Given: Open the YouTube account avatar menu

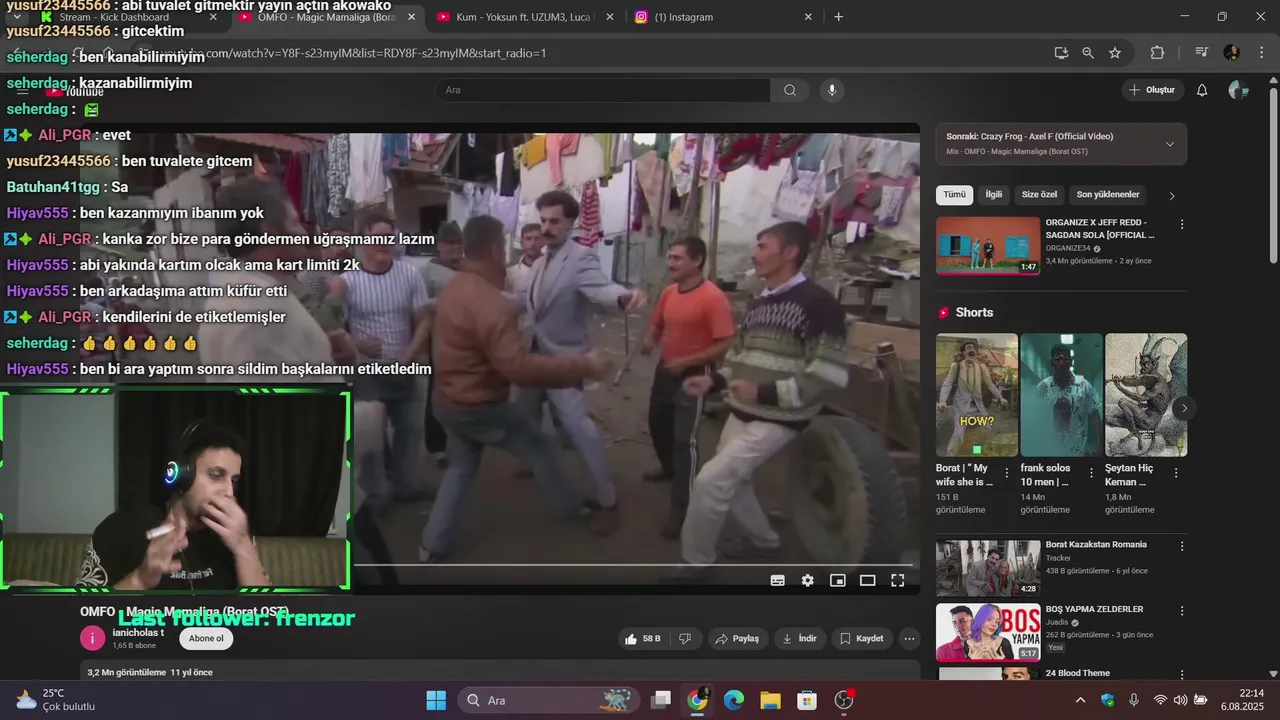Looking at the screenshot, I should (1238, 90).
